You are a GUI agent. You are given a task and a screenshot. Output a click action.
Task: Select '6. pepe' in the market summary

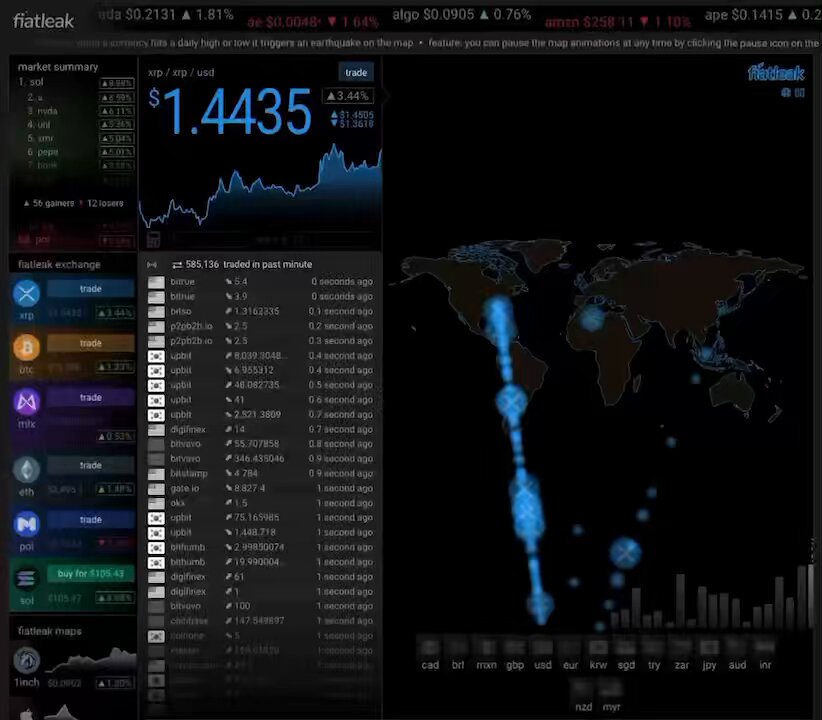click(x=75, y=152)
